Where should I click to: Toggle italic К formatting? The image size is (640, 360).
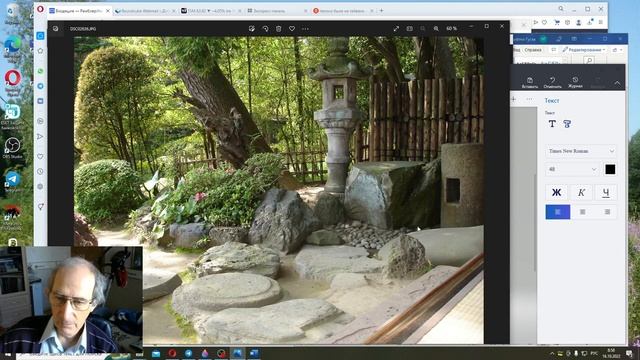click(582, 192)
